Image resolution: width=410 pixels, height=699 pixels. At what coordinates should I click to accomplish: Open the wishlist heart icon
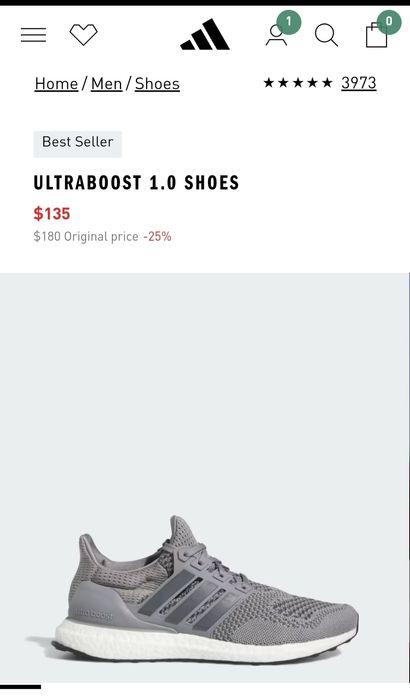click(83, 34)
